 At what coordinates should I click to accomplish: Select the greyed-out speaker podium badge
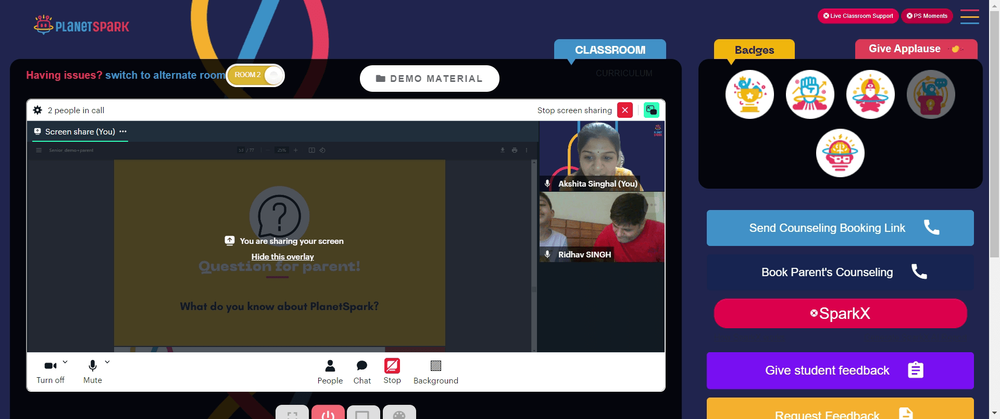931,94
